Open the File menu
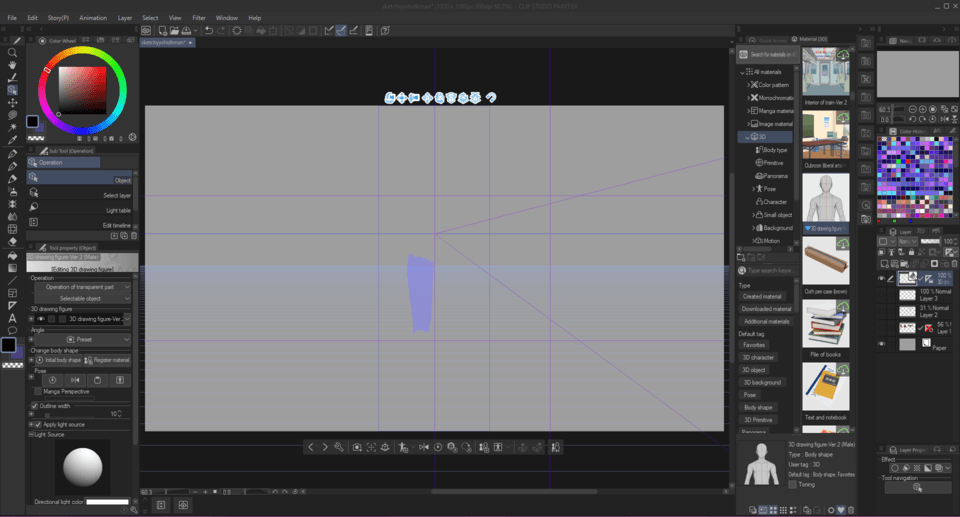The image size is (960, 517). 12,18
